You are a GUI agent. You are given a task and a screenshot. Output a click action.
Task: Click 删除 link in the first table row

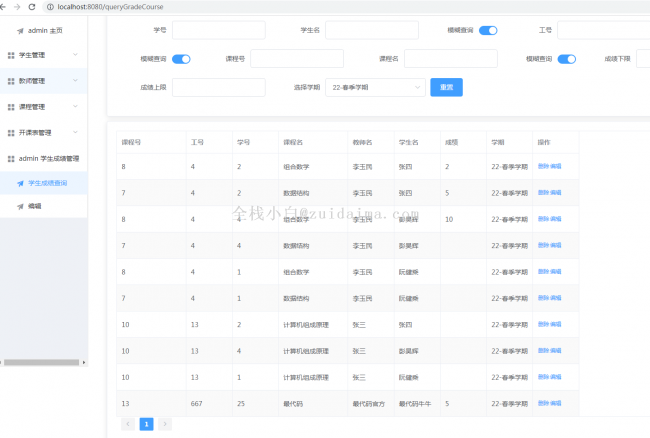543,166
